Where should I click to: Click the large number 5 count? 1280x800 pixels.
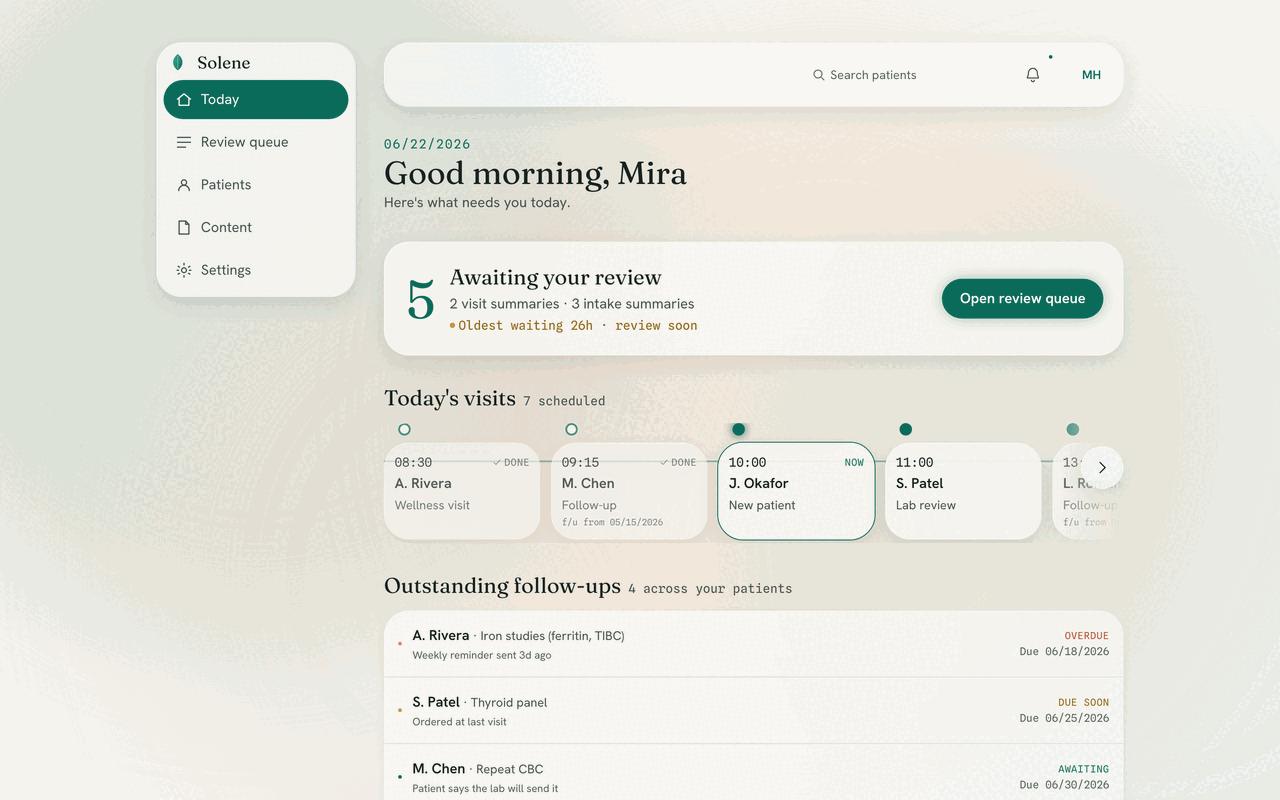tap(421, 299)
